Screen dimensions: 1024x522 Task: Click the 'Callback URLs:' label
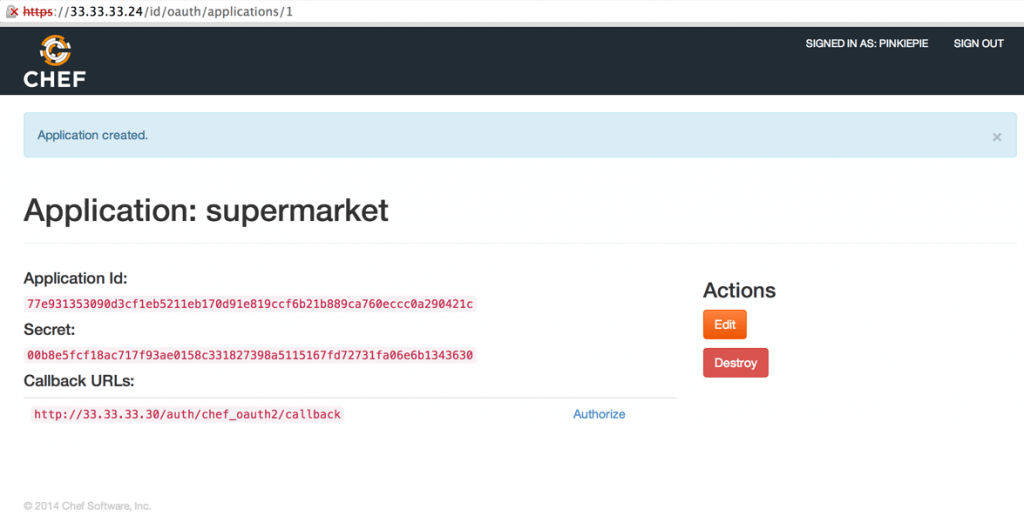(78, 381)
